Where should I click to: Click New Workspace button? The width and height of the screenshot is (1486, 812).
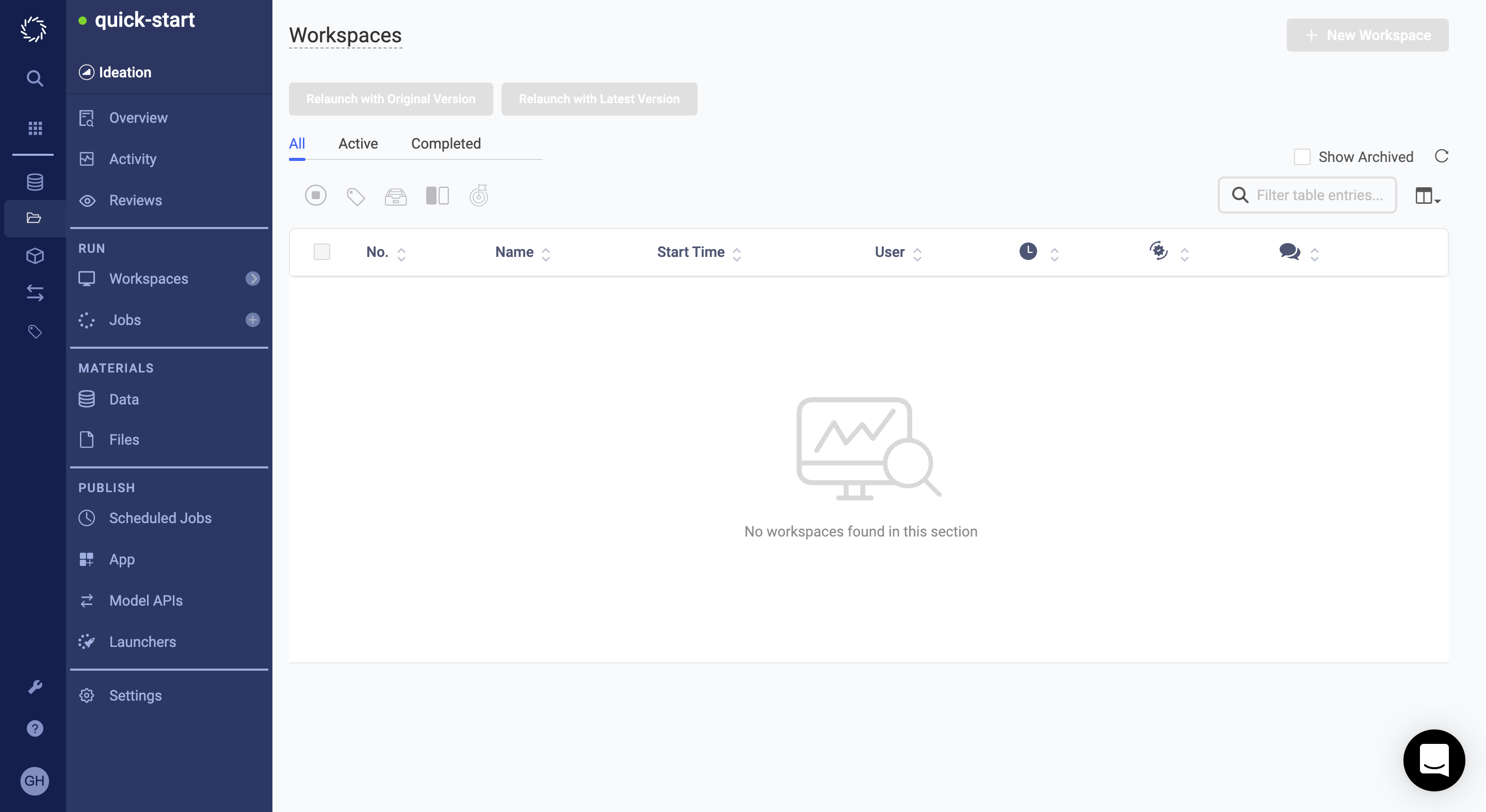coord(1367,34)
